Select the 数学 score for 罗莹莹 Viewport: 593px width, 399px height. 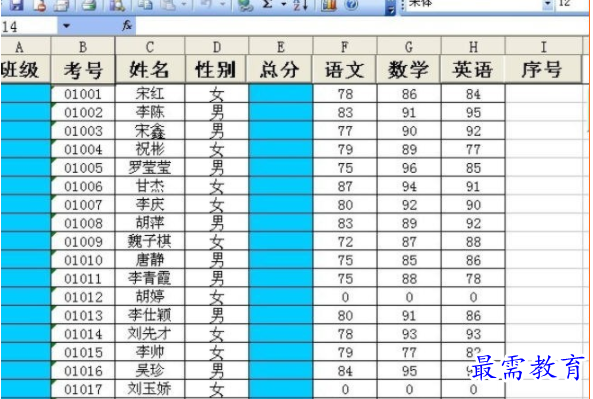409,168
